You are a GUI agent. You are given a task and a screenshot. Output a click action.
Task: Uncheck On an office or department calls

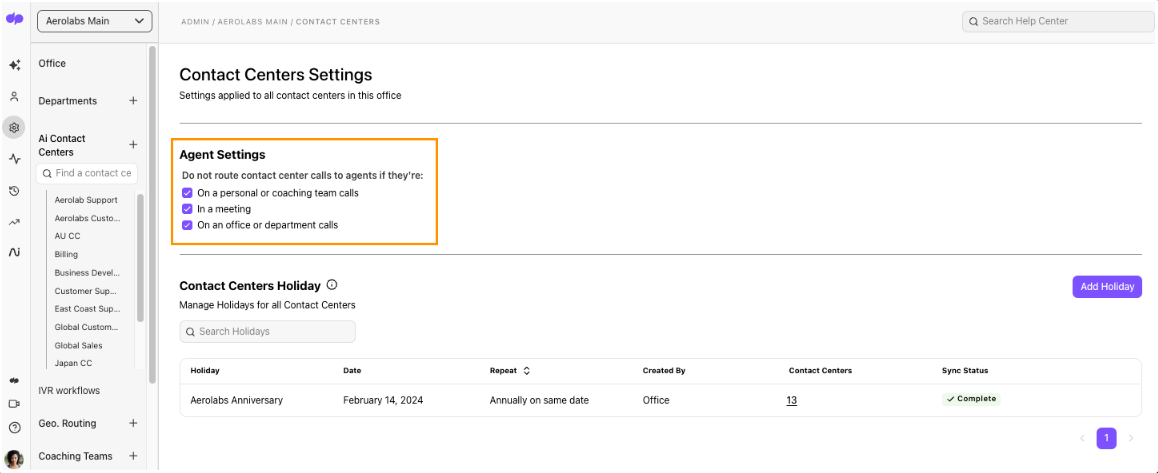[187, 225]
